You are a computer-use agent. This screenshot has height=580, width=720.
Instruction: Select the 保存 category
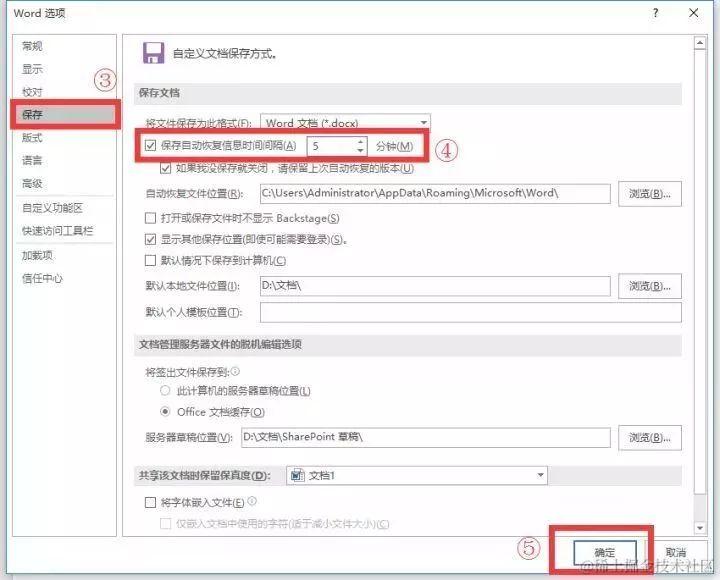[x=64, y=114]
